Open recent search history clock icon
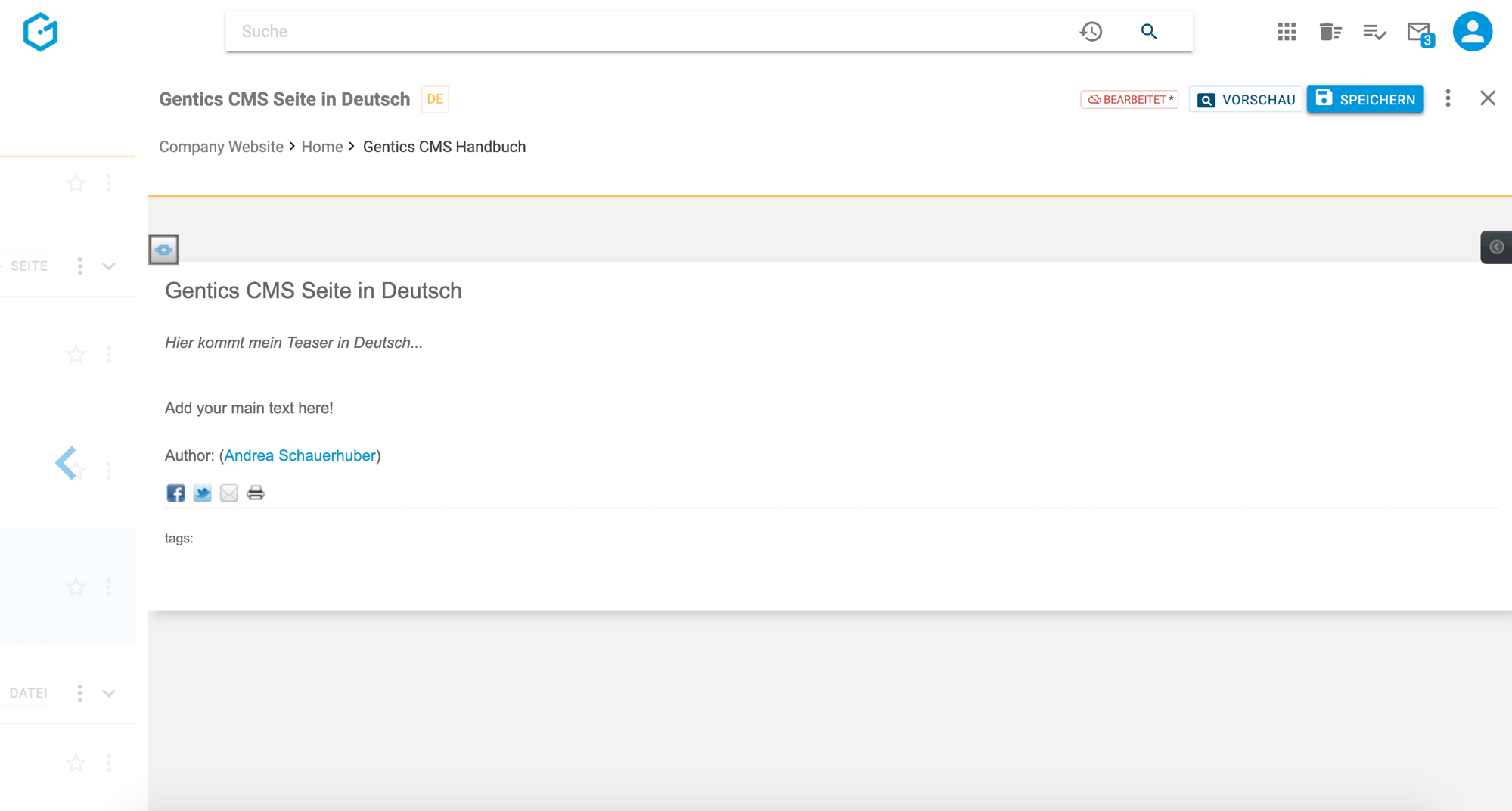 (1091, 32)
